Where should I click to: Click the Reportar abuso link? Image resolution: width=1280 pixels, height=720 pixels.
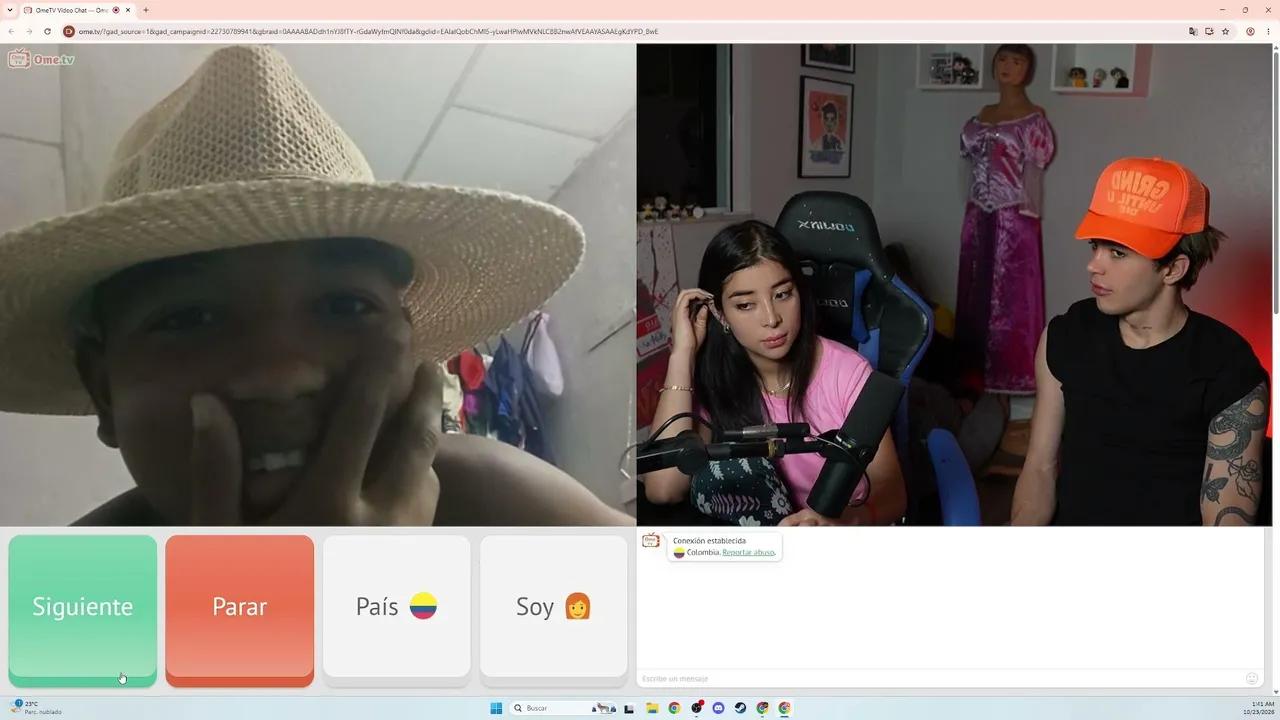point(748,552)
